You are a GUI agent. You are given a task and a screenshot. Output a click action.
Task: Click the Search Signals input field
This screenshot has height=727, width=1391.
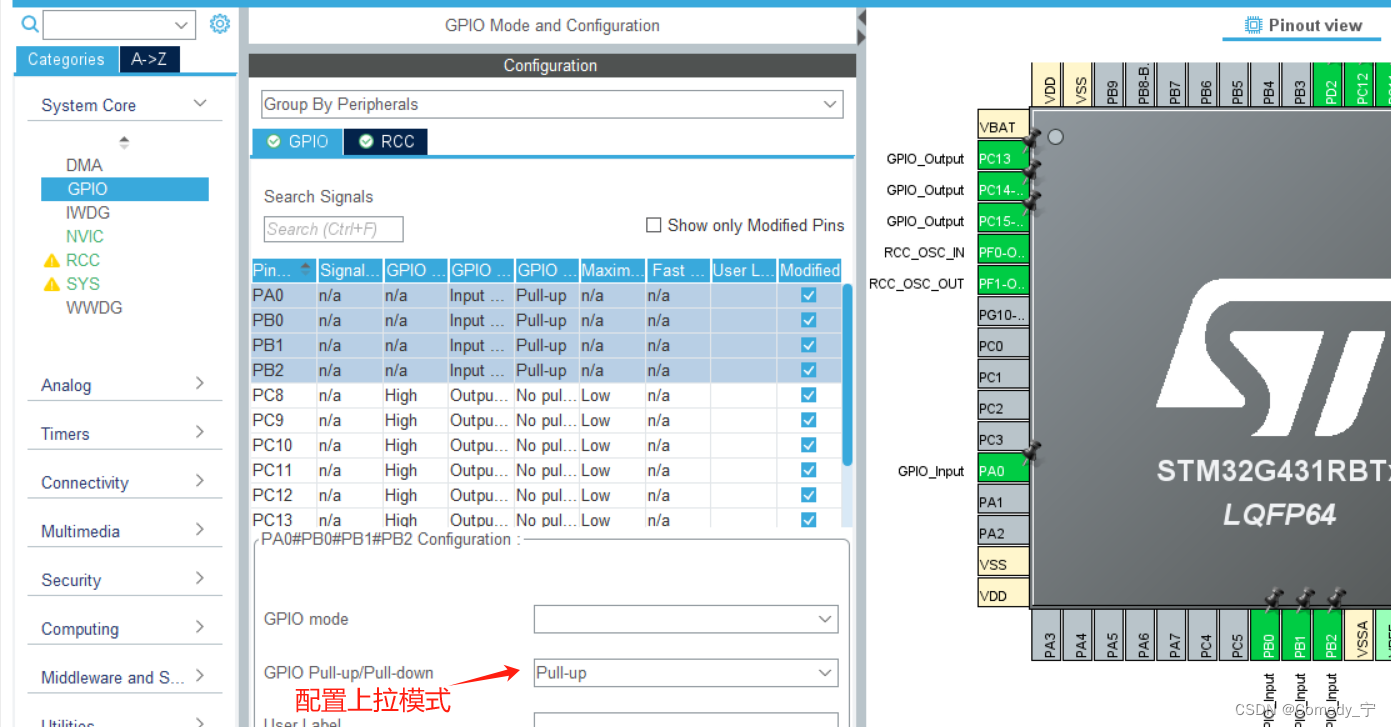pyautogui.click(x=333, y=229)
